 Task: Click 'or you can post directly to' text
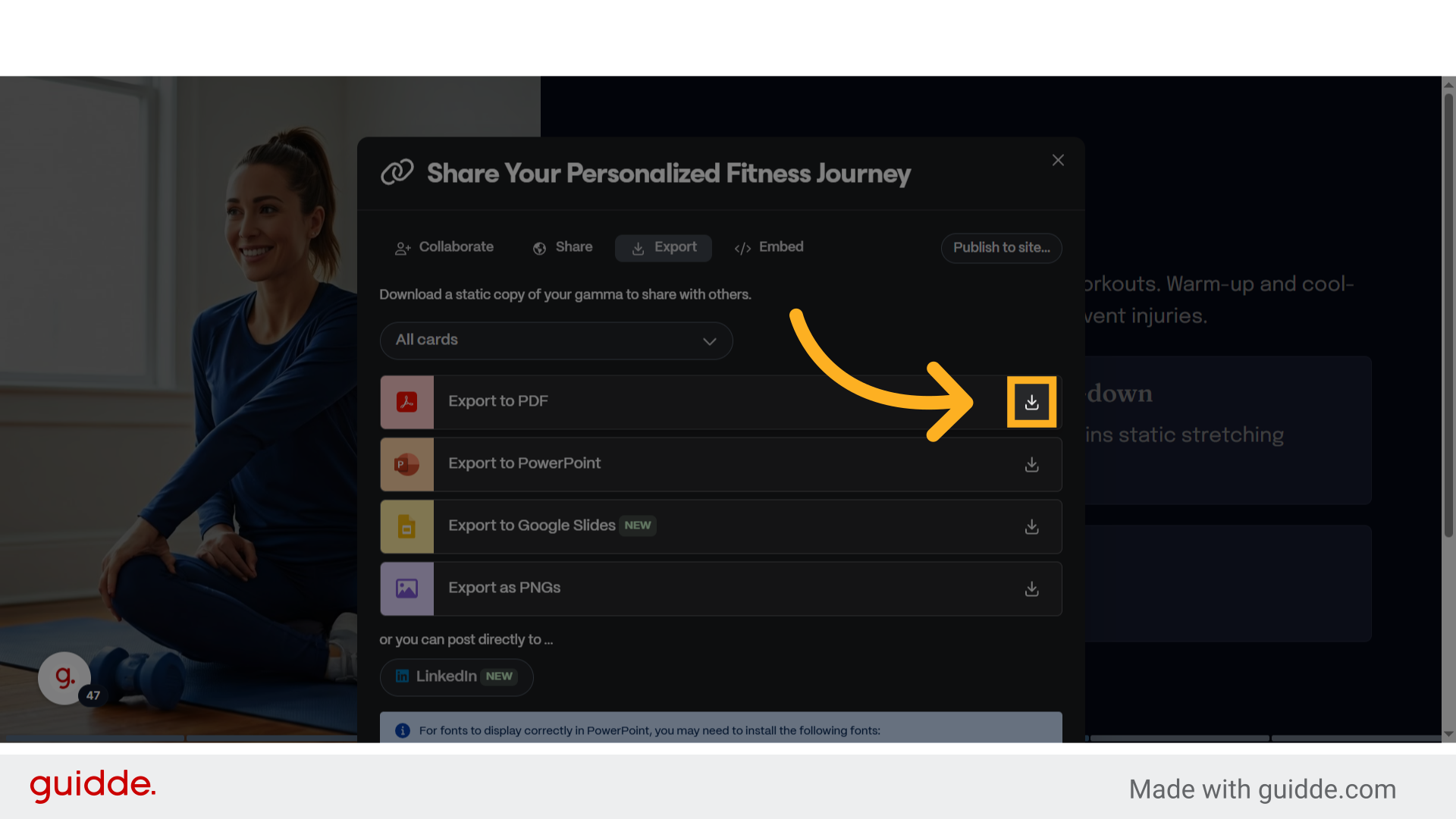tap(466, 640)
